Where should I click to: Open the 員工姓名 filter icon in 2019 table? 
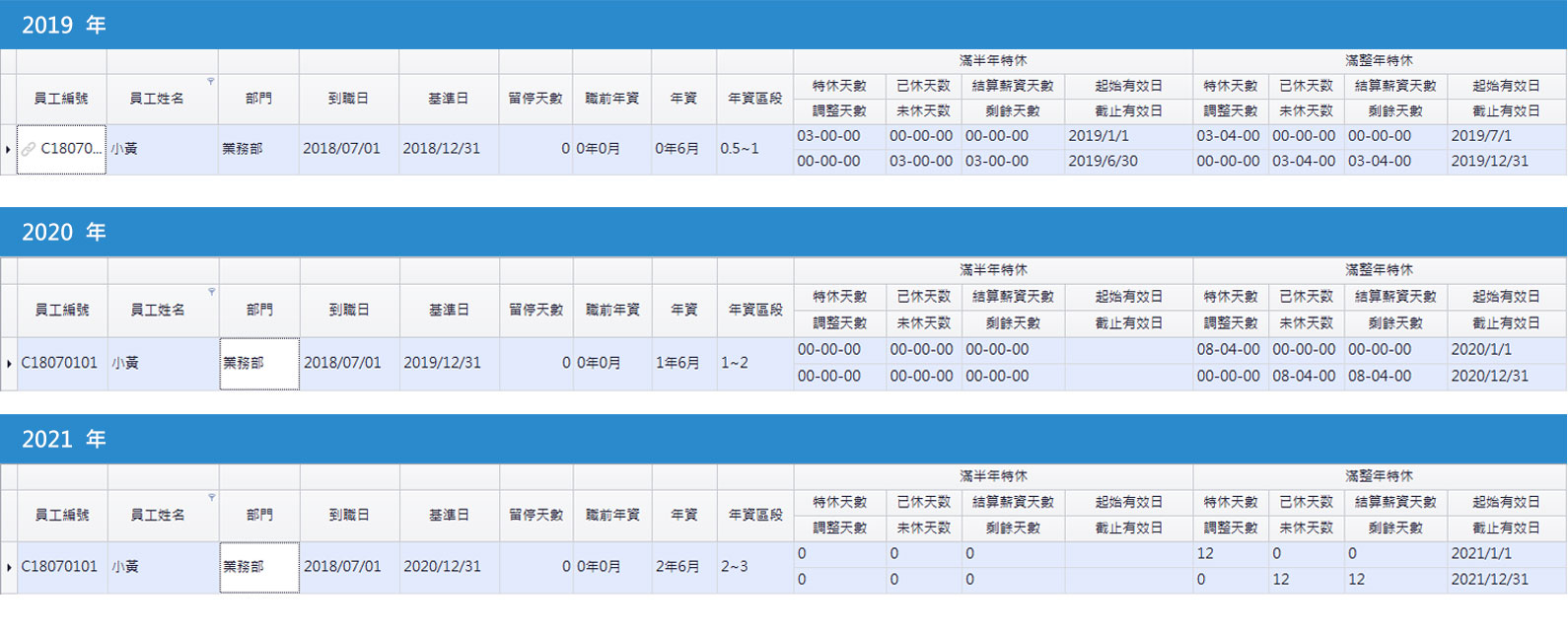point(210,81)
